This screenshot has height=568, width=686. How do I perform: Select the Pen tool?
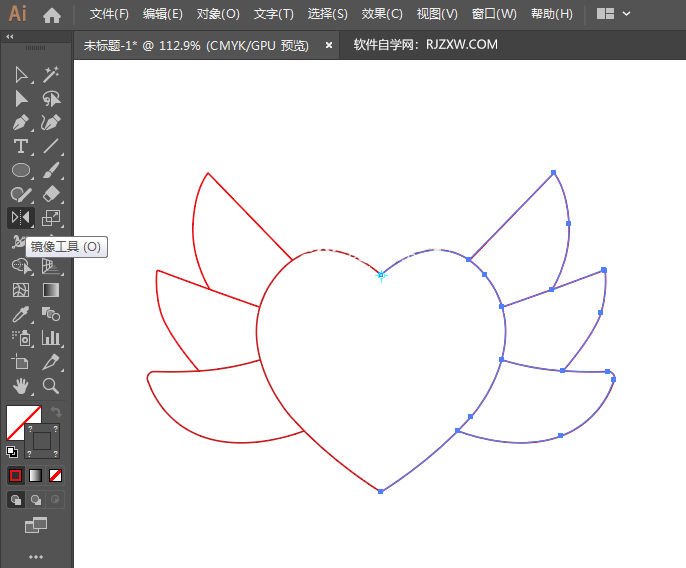(21, 123)
